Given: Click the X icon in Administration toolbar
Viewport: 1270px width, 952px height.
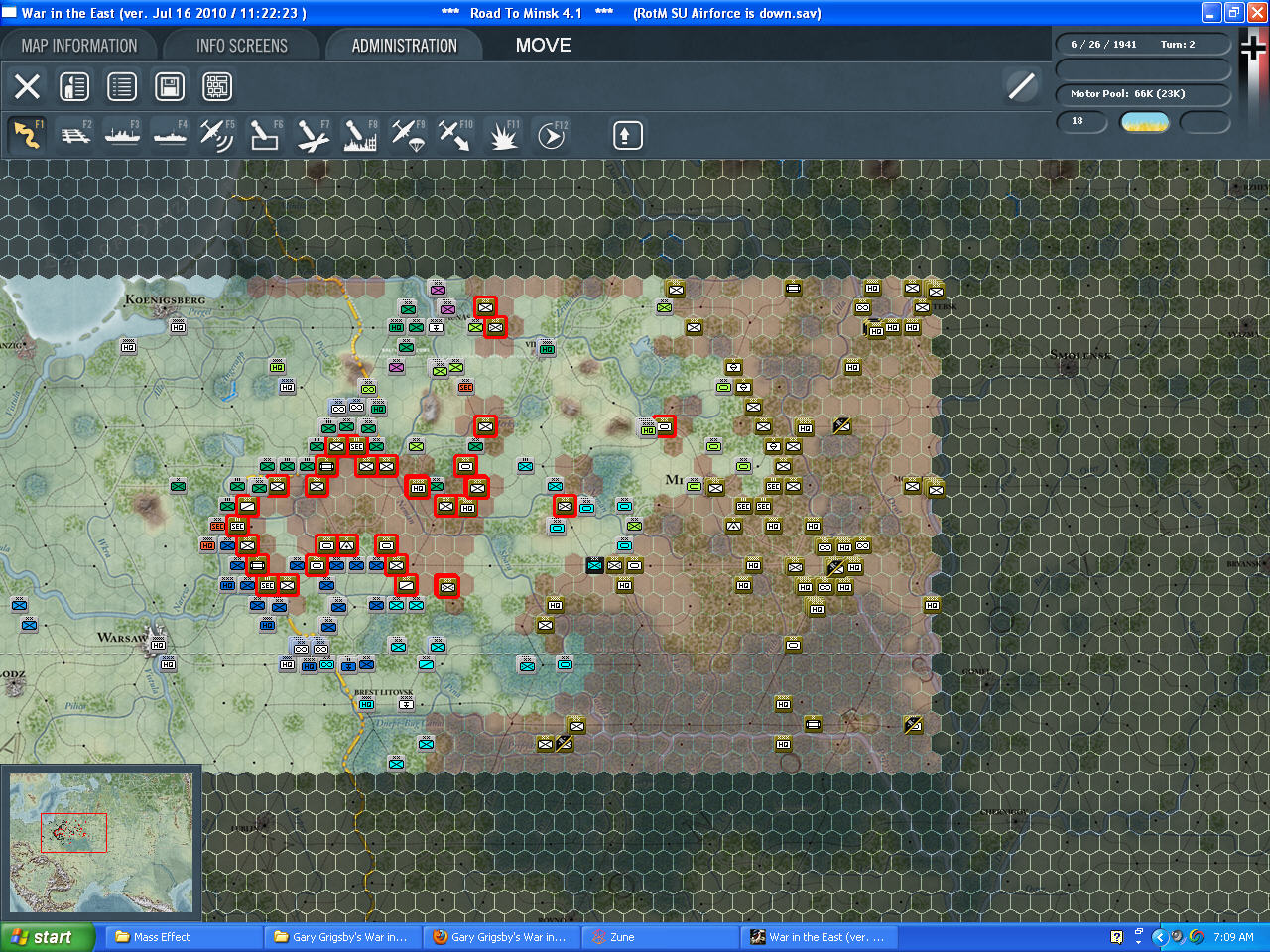Looking at the screenshot, I should pos(27,86).
